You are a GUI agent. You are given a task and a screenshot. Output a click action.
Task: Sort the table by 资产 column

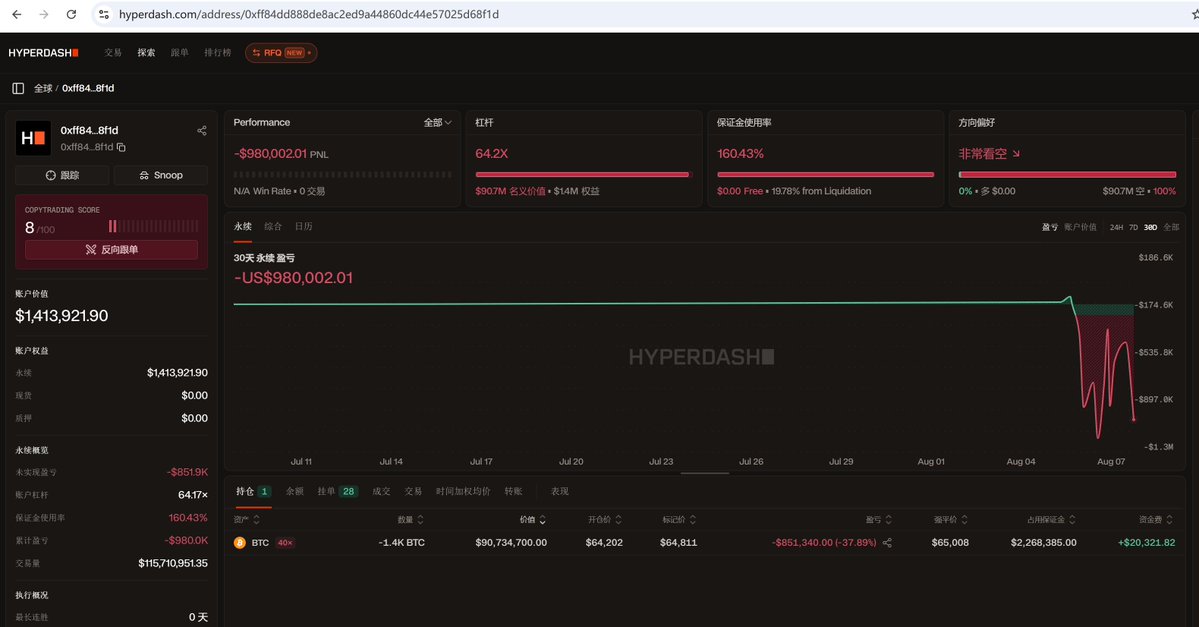(x=246, y=520)
